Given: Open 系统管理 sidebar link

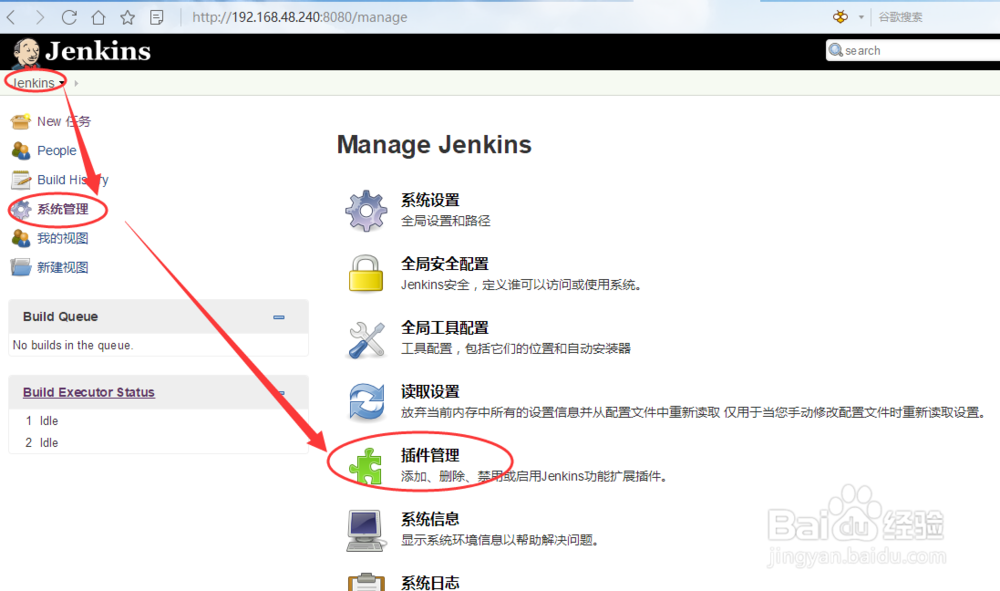Looking at the screenshot, I should tap(62, 209).
